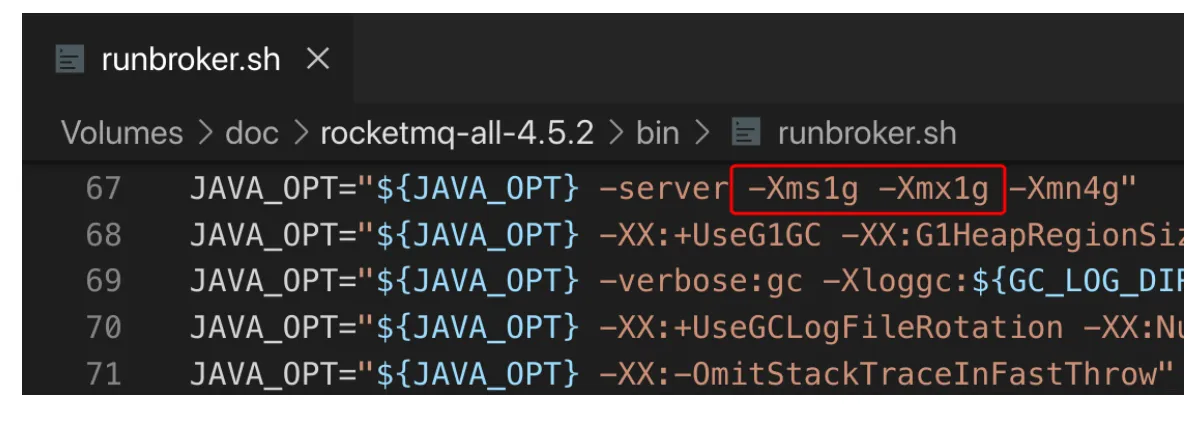Screen dimensions: 1191x428
Task: Select line 68 via its line number
Action: click(103, 235)
